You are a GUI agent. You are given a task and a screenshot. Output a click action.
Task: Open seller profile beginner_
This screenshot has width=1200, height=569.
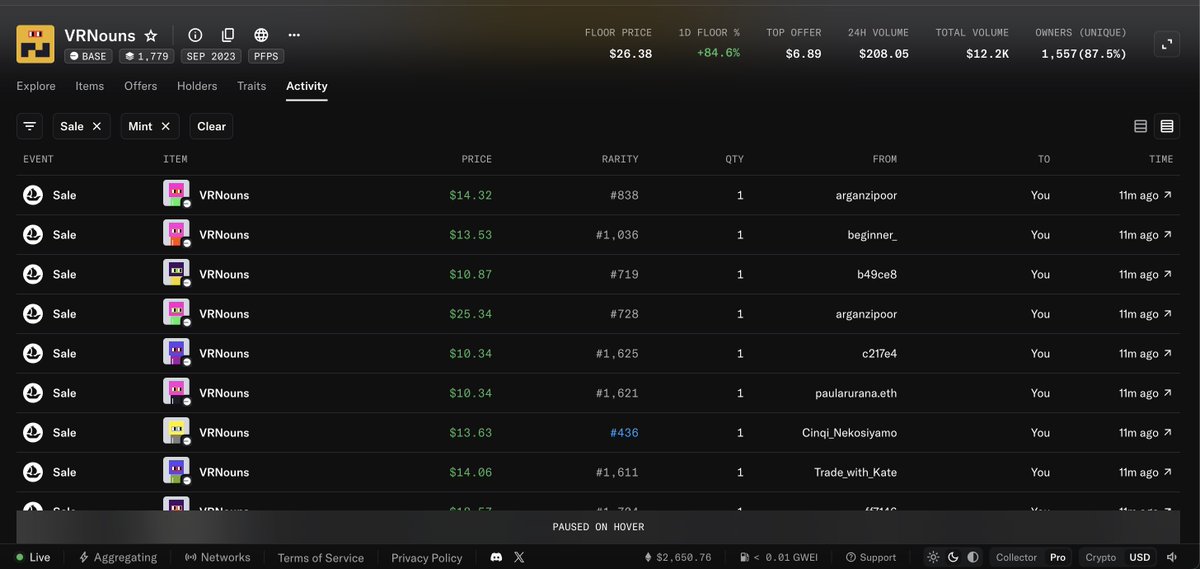(872, 235)
